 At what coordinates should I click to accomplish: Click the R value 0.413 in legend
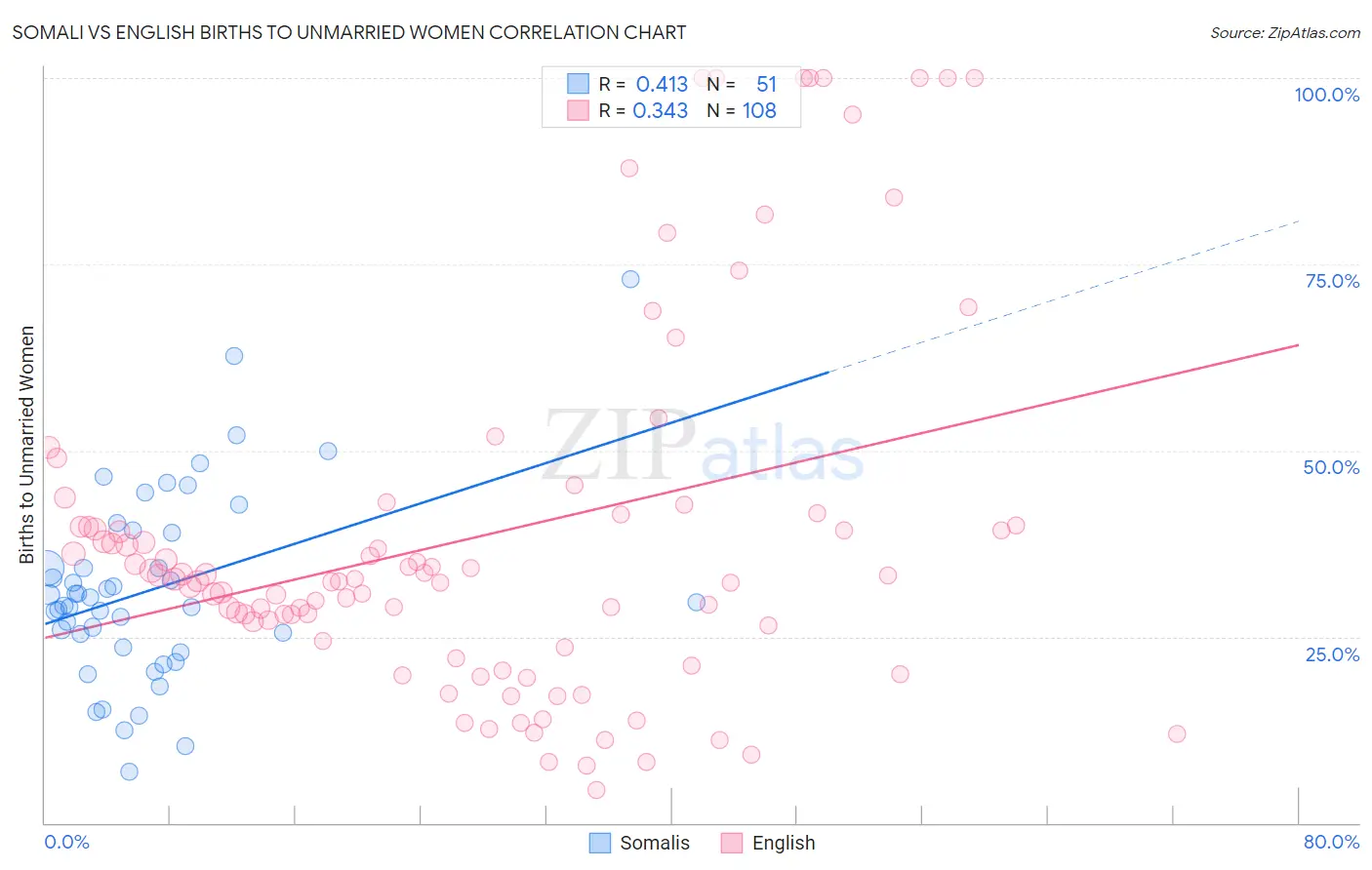coord(662,84)
